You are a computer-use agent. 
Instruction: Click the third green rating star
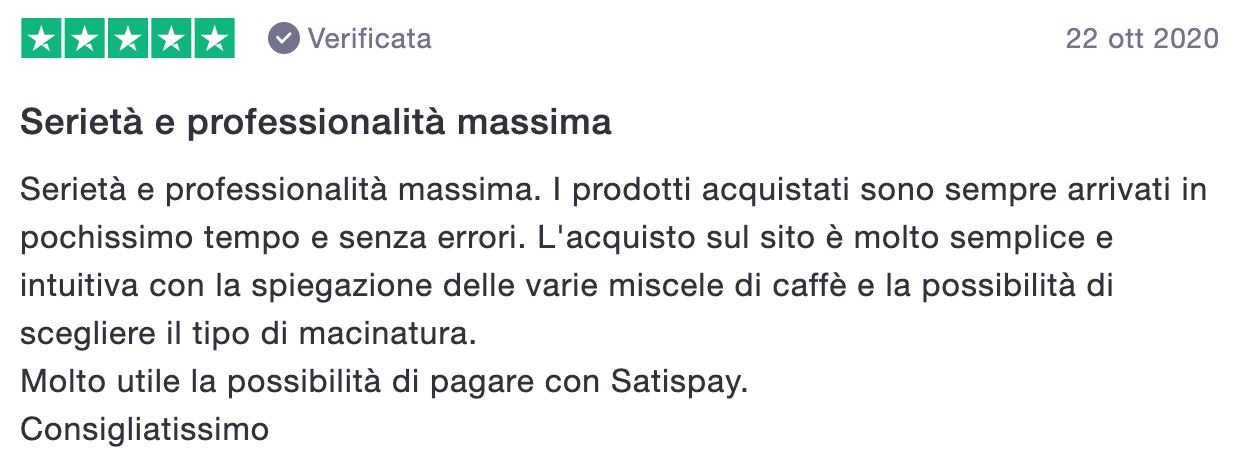[x=128, y=39]
